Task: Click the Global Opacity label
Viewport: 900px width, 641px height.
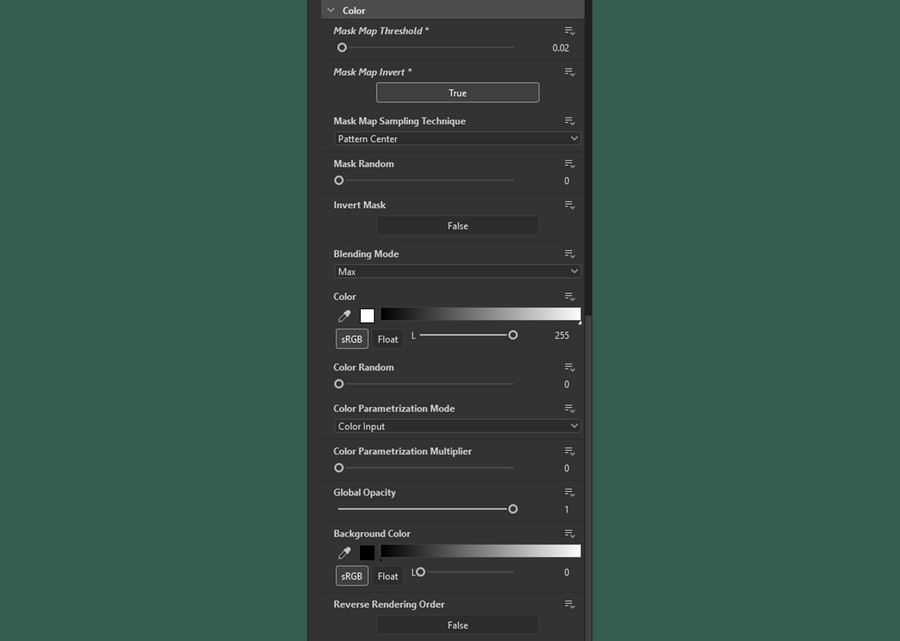Action: pyautogui.click(x=364, y=492)
